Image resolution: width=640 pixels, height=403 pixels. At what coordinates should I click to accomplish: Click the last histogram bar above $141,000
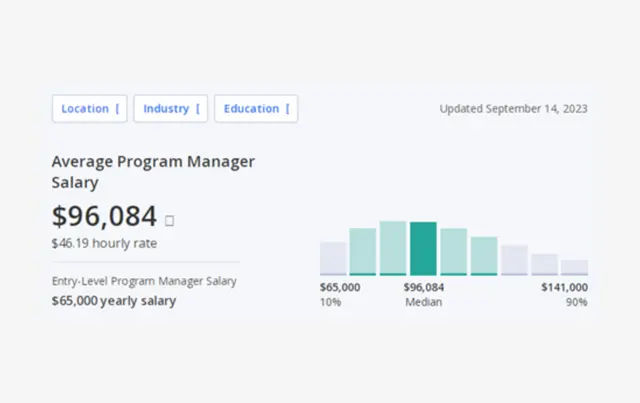[574, 267]
